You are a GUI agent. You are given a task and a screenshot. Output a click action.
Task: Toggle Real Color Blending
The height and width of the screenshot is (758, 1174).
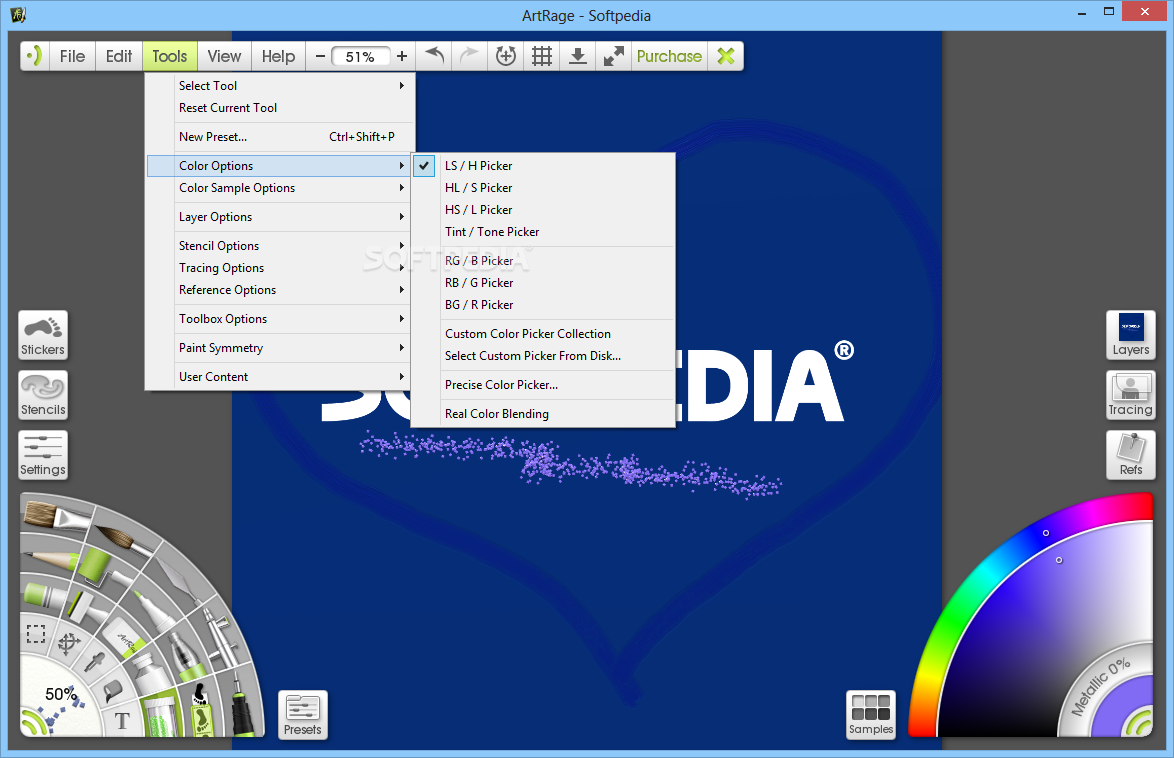click(543, 413)
